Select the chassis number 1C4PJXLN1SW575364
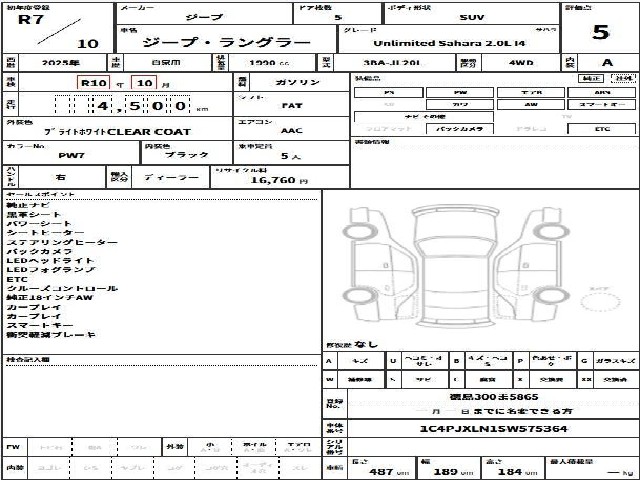 (493, 429)
